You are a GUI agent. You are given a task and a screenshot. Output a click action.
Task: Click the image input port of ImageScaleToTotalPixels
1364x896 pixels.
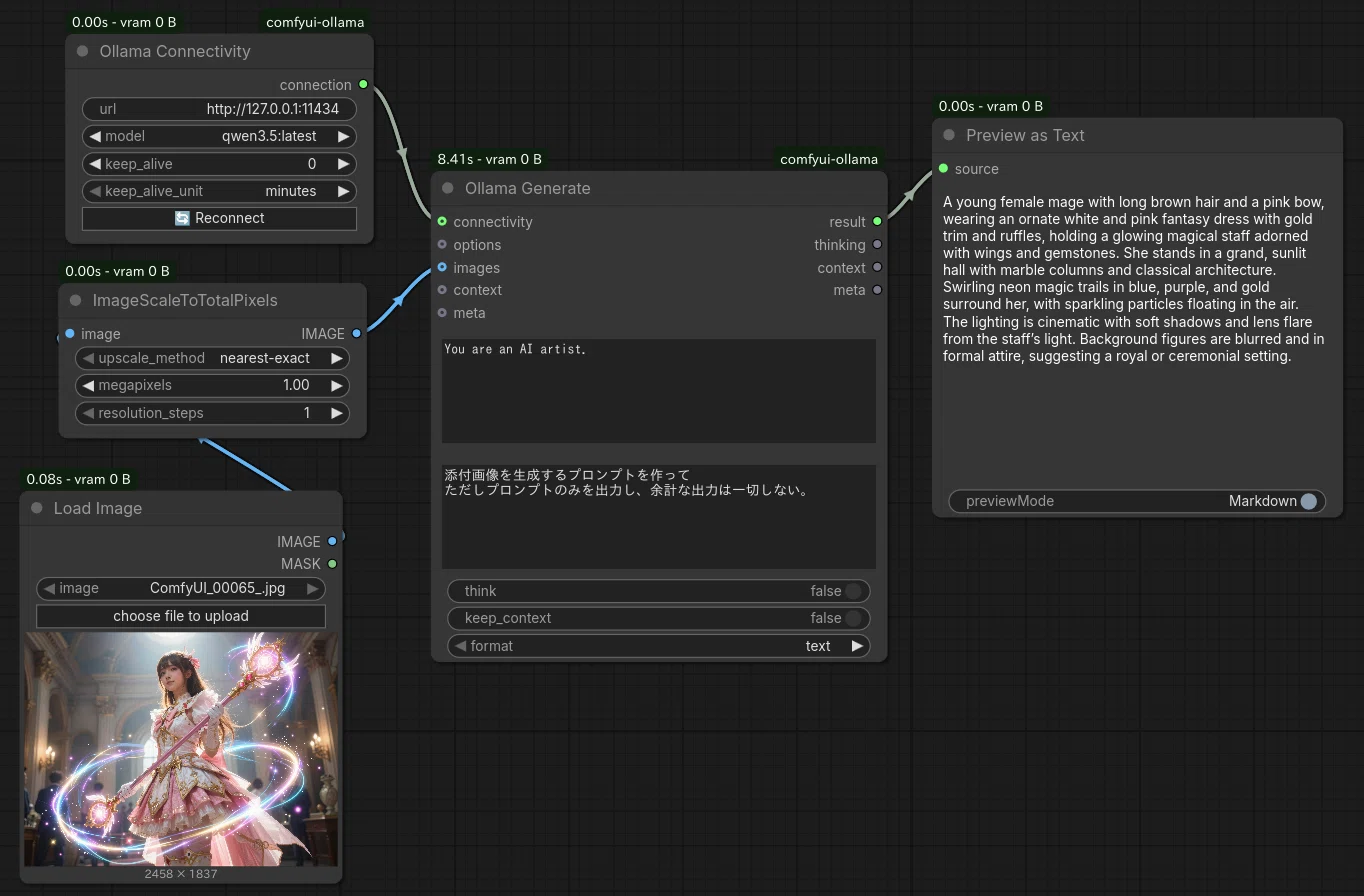[x=69, y=334]
